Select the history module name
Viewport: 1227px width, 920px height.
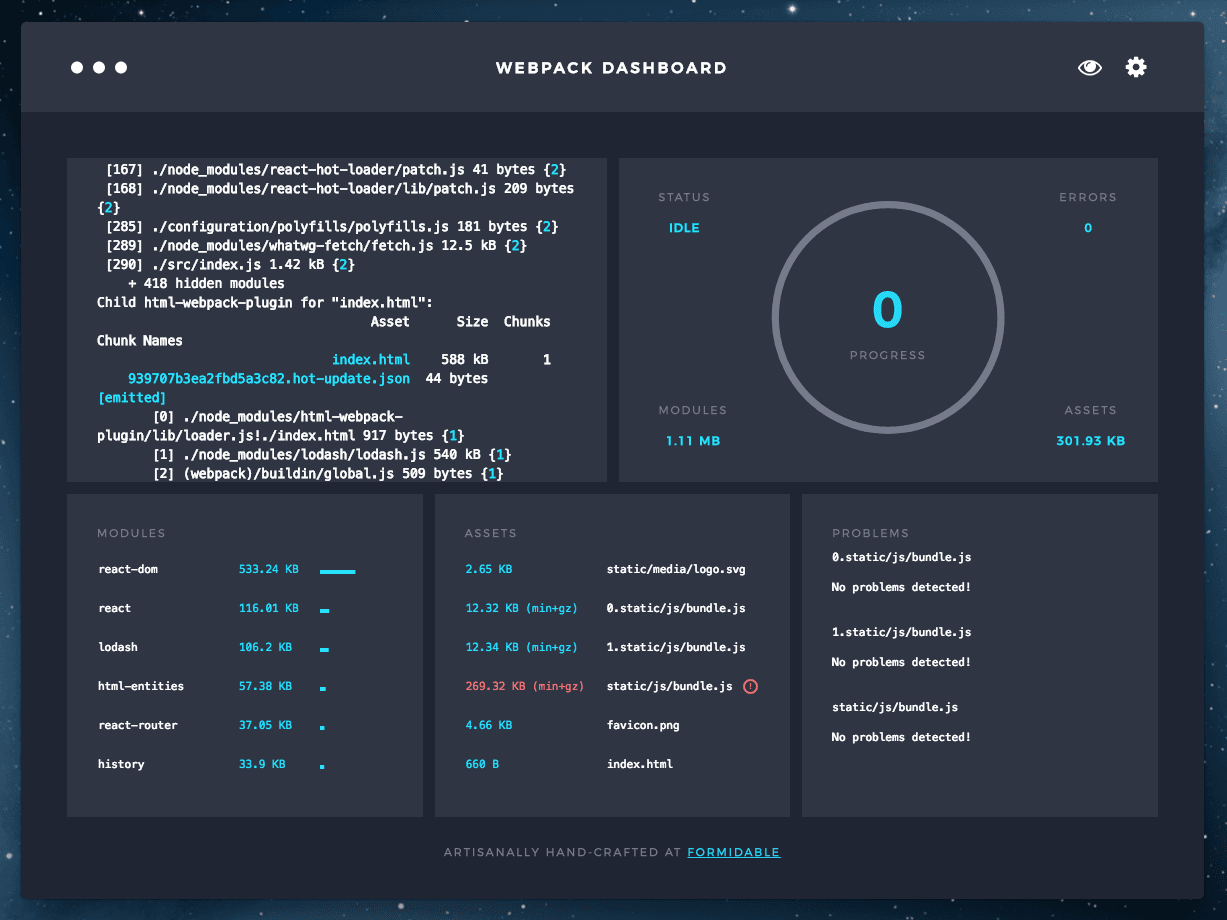(121, 764)
